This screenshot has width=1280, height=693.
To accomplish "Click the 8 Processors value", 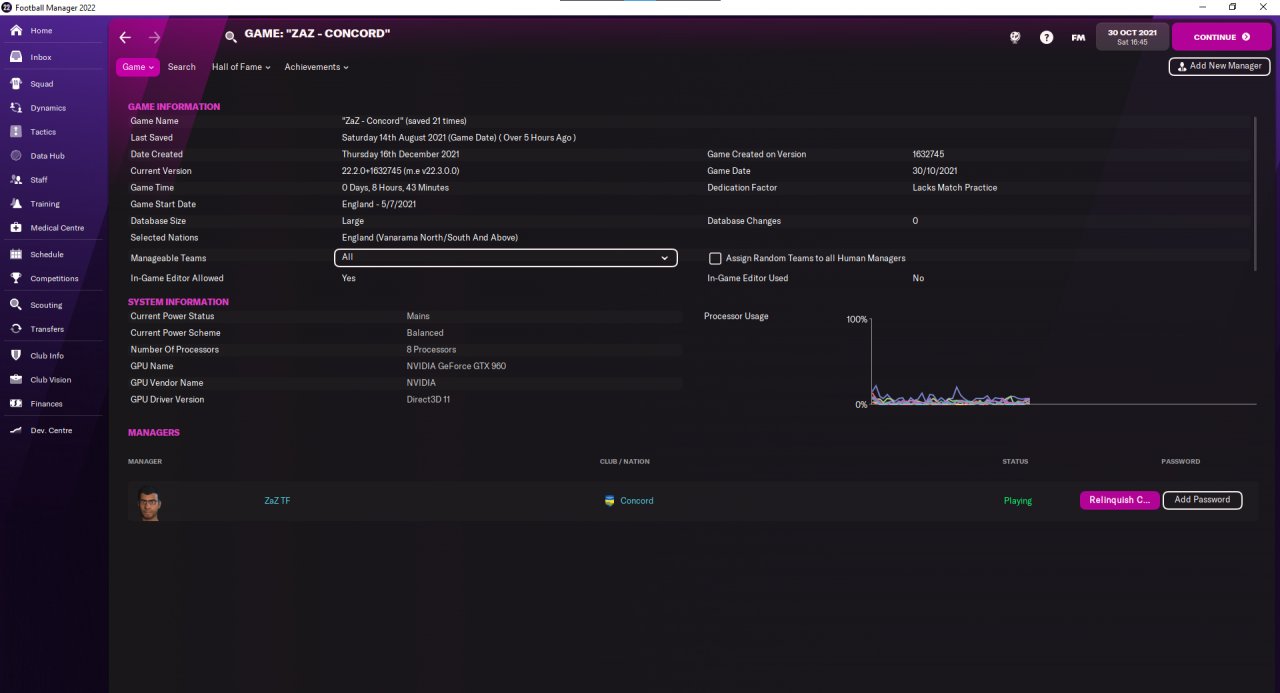I will [431, 350].
